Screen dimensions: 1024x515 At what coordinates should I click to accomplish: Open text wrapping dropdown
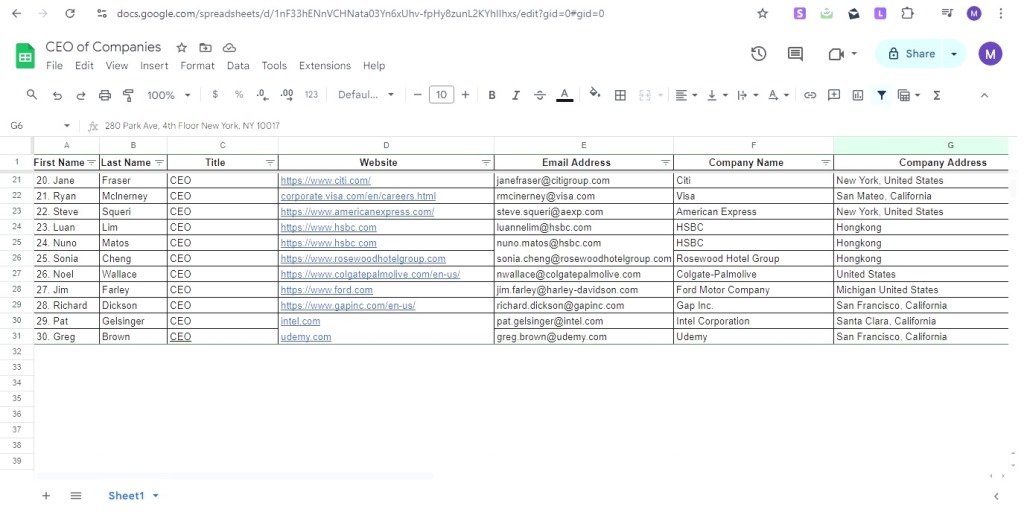(x=747, y=95)
